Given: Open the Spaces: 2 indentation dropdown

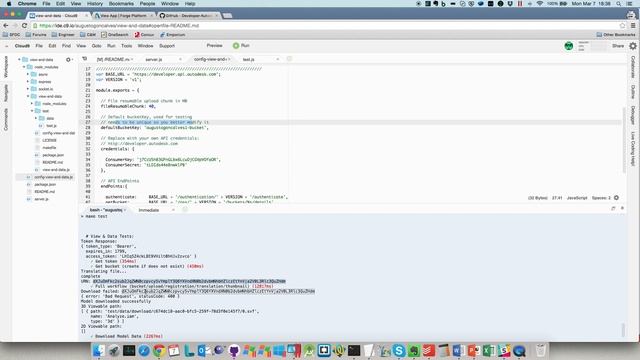Looking at the screenshot, I should (601, 198).
